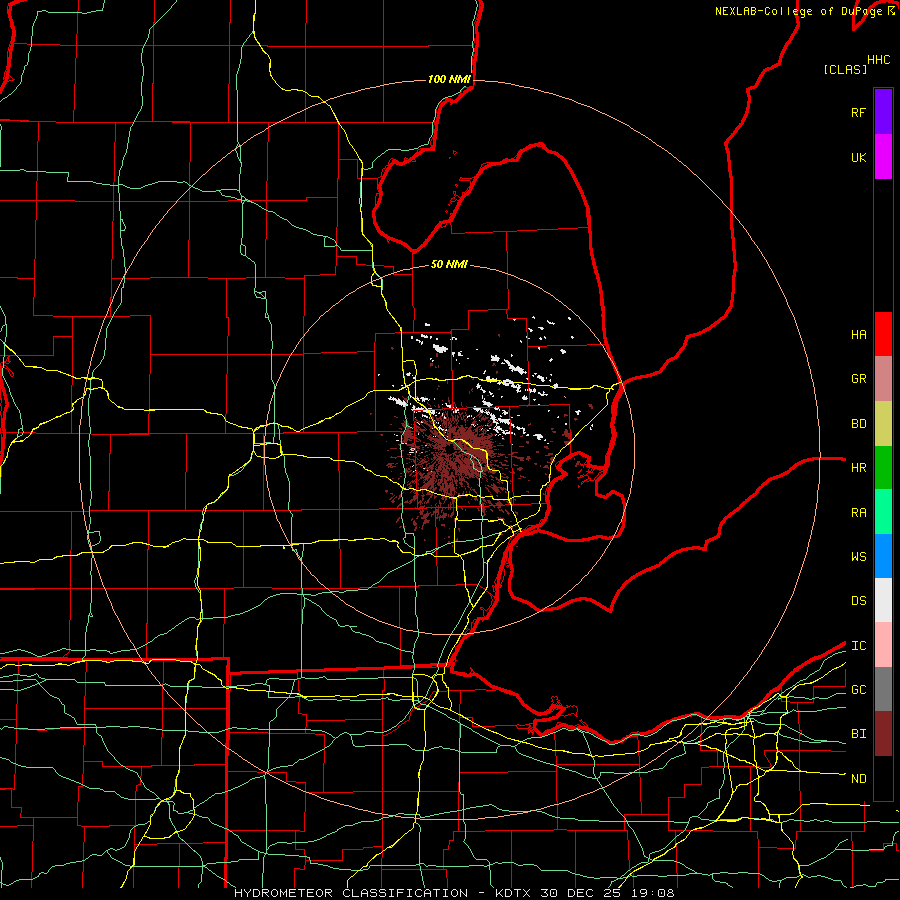This screenshot has height=900, width=900.
Task: Click the RF legend label
Action: click(x=858, y=112)
